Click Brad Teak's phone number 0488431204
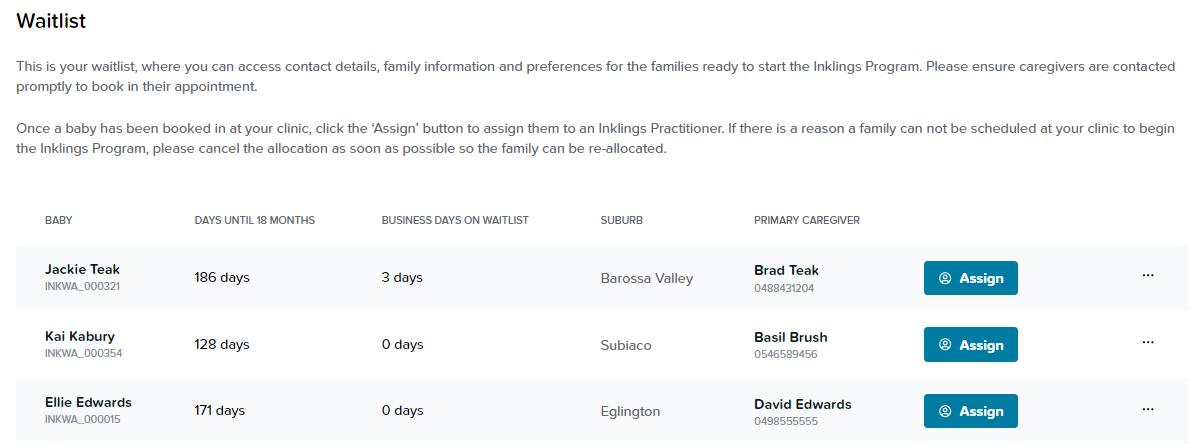The image size is (1199, 448). pyautogui.click(x=784, y=288)
